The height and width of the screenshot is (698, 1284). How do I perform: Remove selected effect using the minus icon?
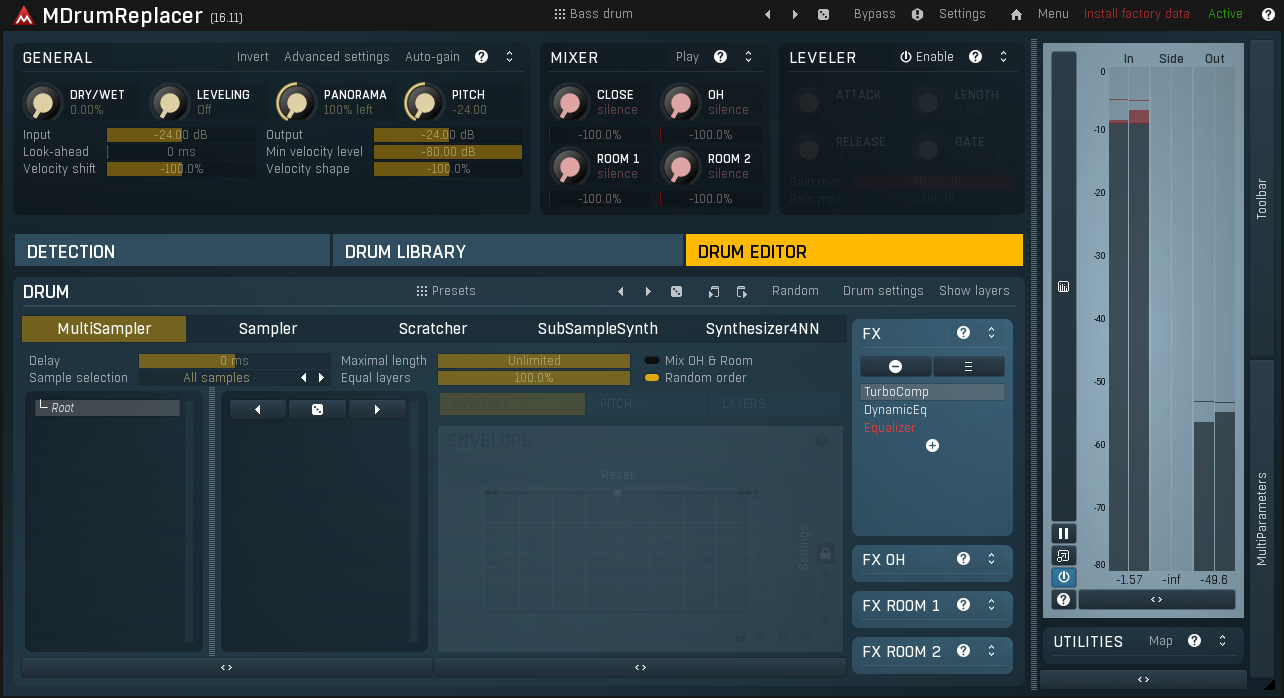coord(895,366)
